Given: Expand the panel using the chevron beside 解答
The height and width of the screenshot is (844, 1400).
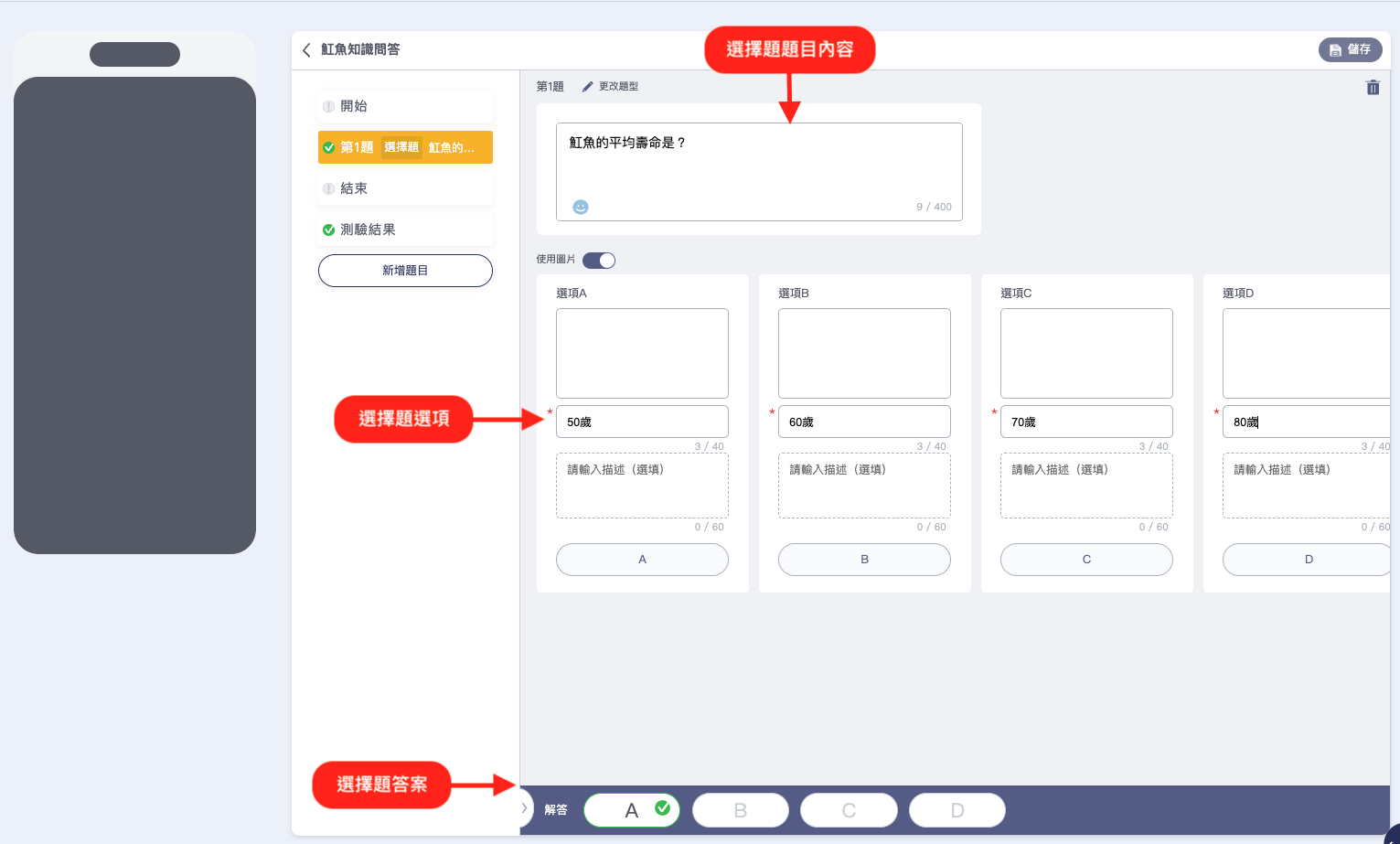Looking at the screenshot, I should pos(524,808).
